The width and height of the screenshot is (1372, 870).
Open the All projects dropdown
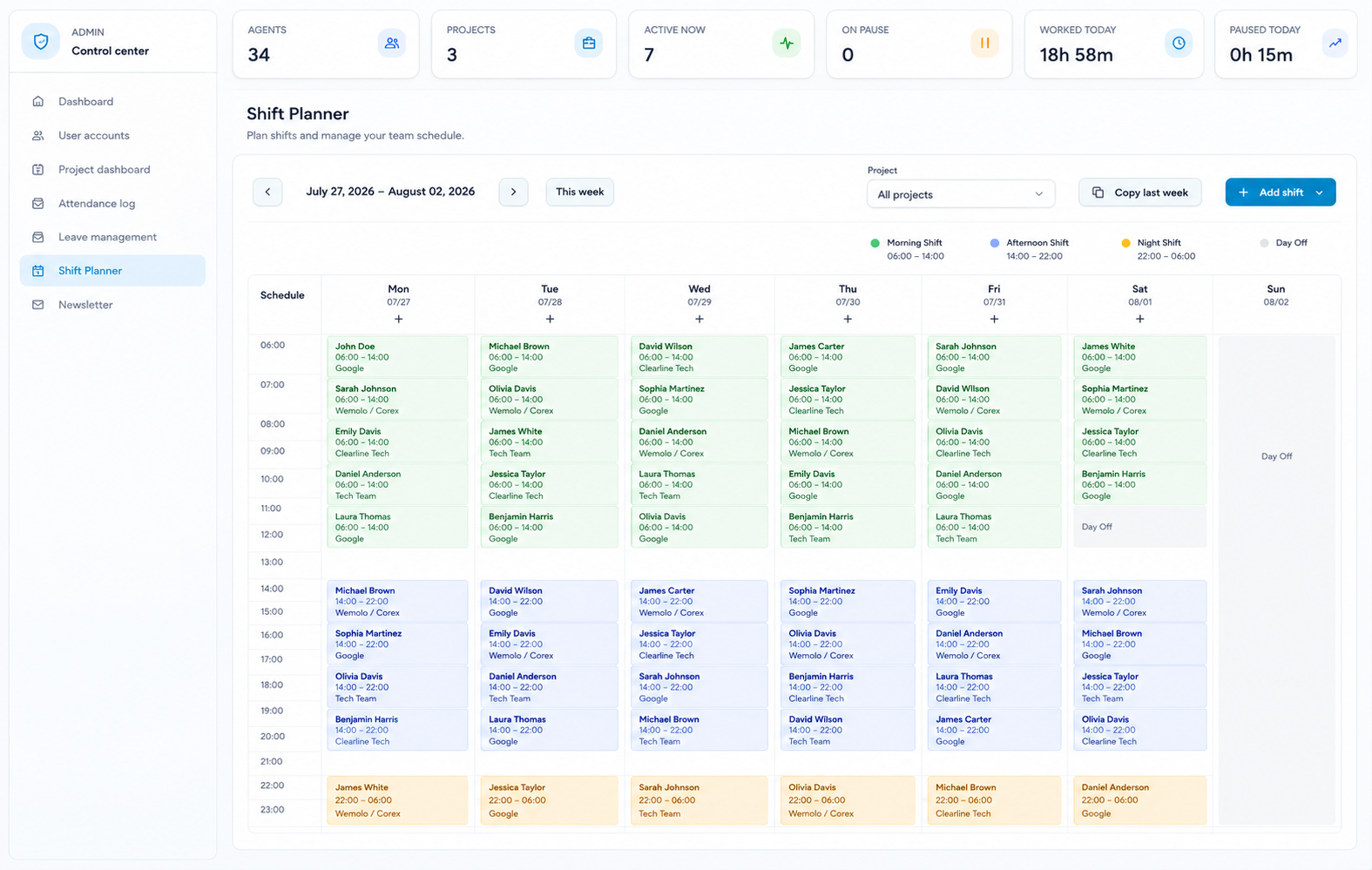pyautogui.click(x=961, y=194)
